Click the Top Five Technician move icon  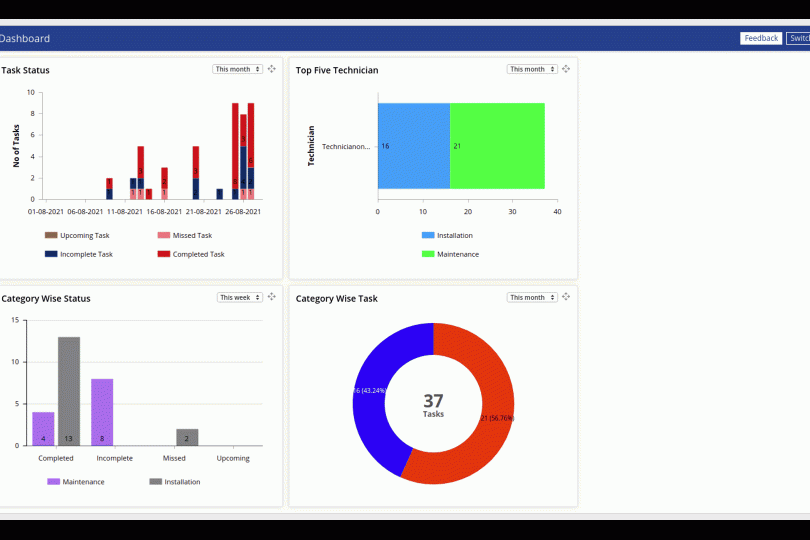click(566, 69)
